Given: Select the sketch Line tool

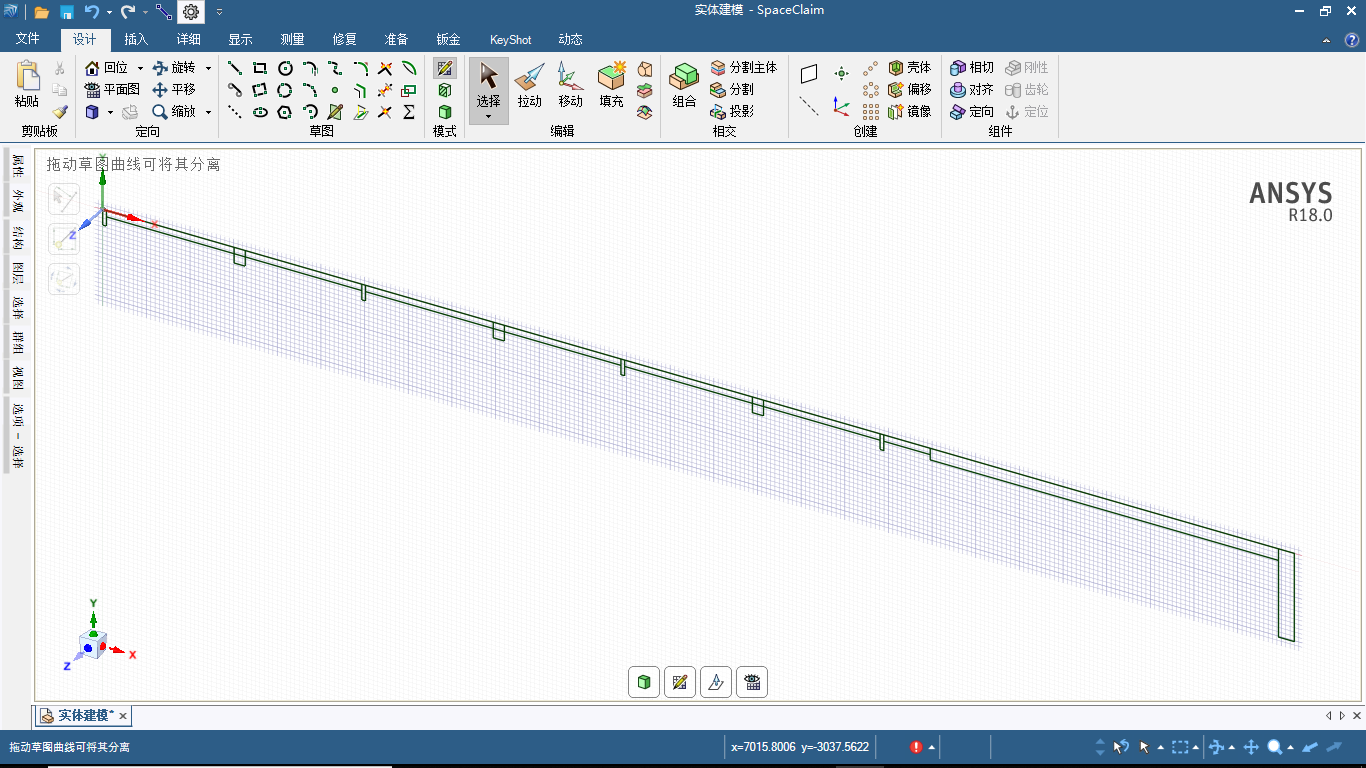Looking at the screenshot, I should 235,68.
